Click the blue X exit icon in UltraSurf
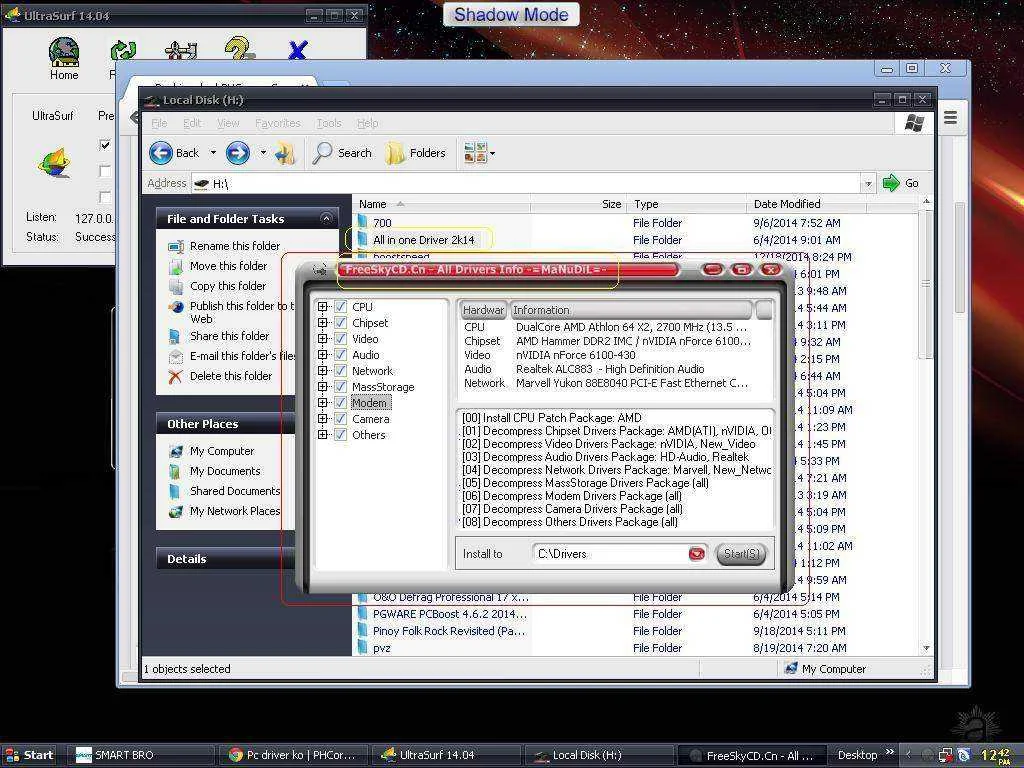Image resolution: width=1024 pixels, height=768 pixels. [298, 50]
